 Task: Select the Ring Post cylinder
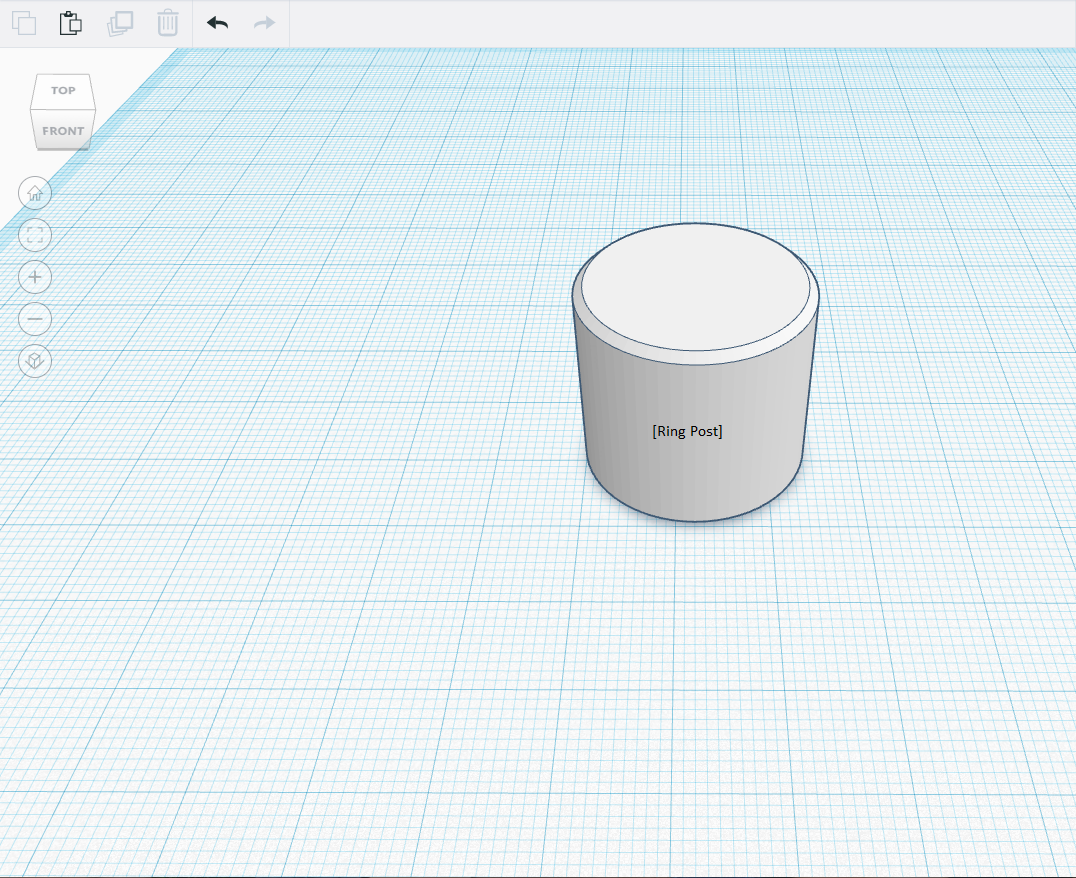point(690,420)
